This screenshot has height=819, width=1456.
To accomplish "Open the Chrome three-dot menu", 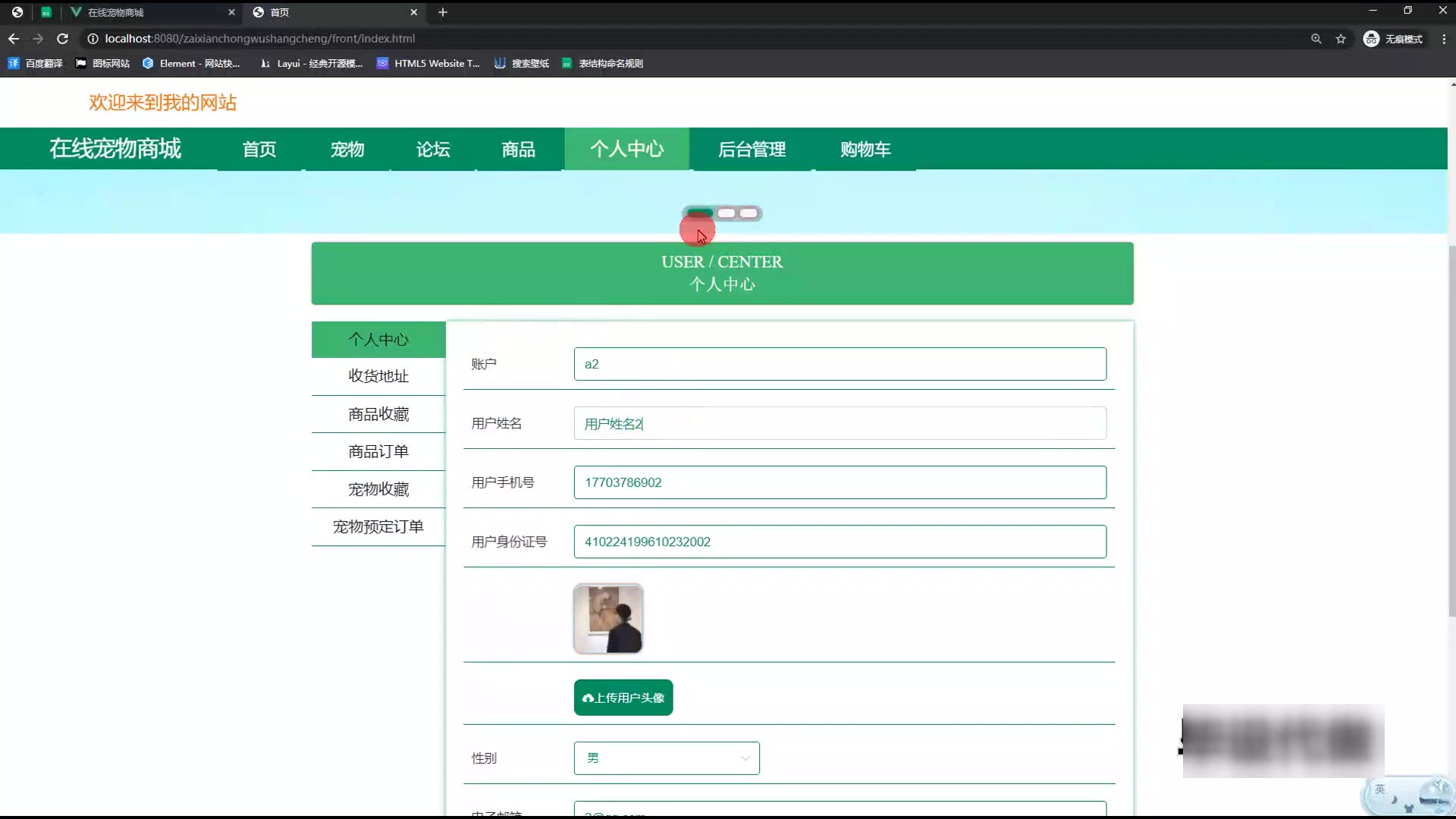I will click(x=1444, y=39).
